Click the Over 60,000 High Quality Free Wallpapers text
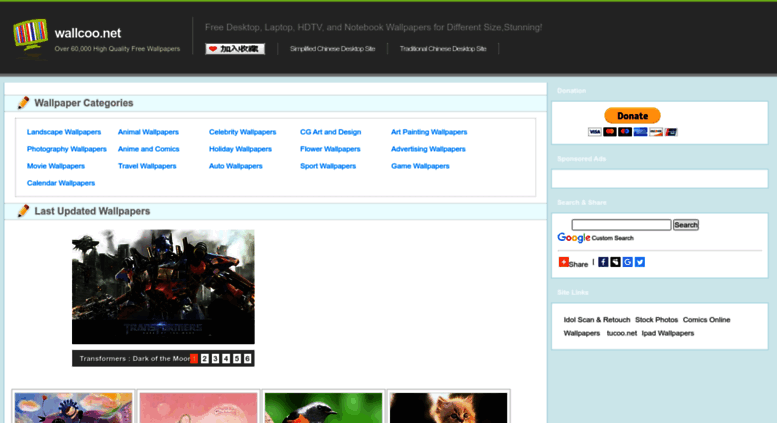Viewport: 777px width, 423px height. pos(117,49)
